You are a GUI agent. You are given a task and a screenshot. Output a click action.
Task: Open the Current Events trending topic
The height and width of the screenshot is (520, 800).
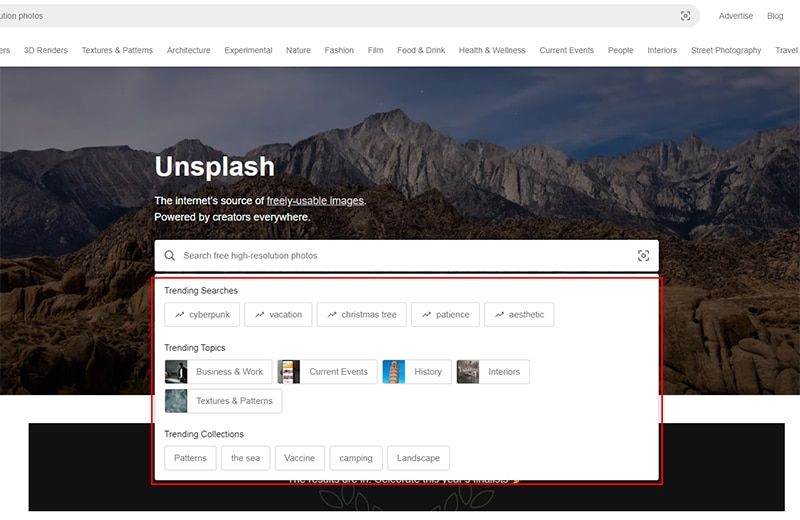tap(327, 372)
